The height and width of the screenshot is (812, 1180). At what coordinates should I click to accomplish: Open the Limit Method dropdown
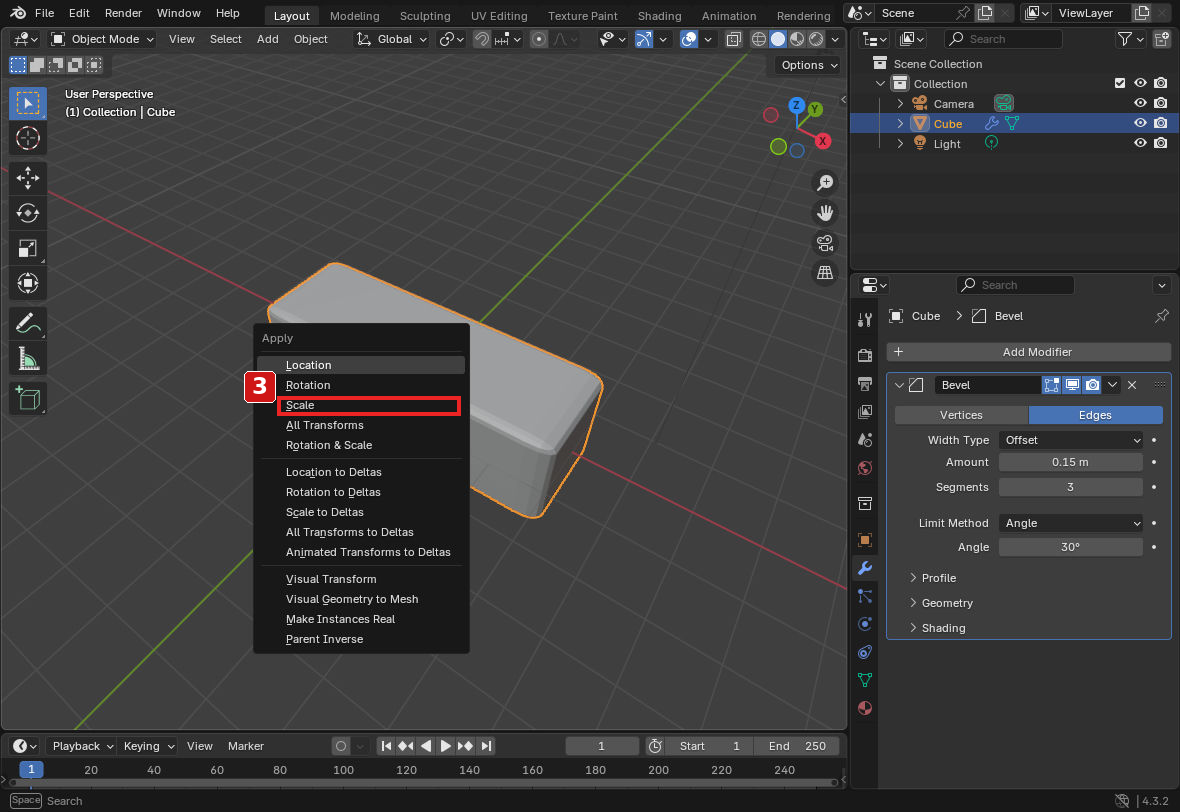[x=1070, y=523]
